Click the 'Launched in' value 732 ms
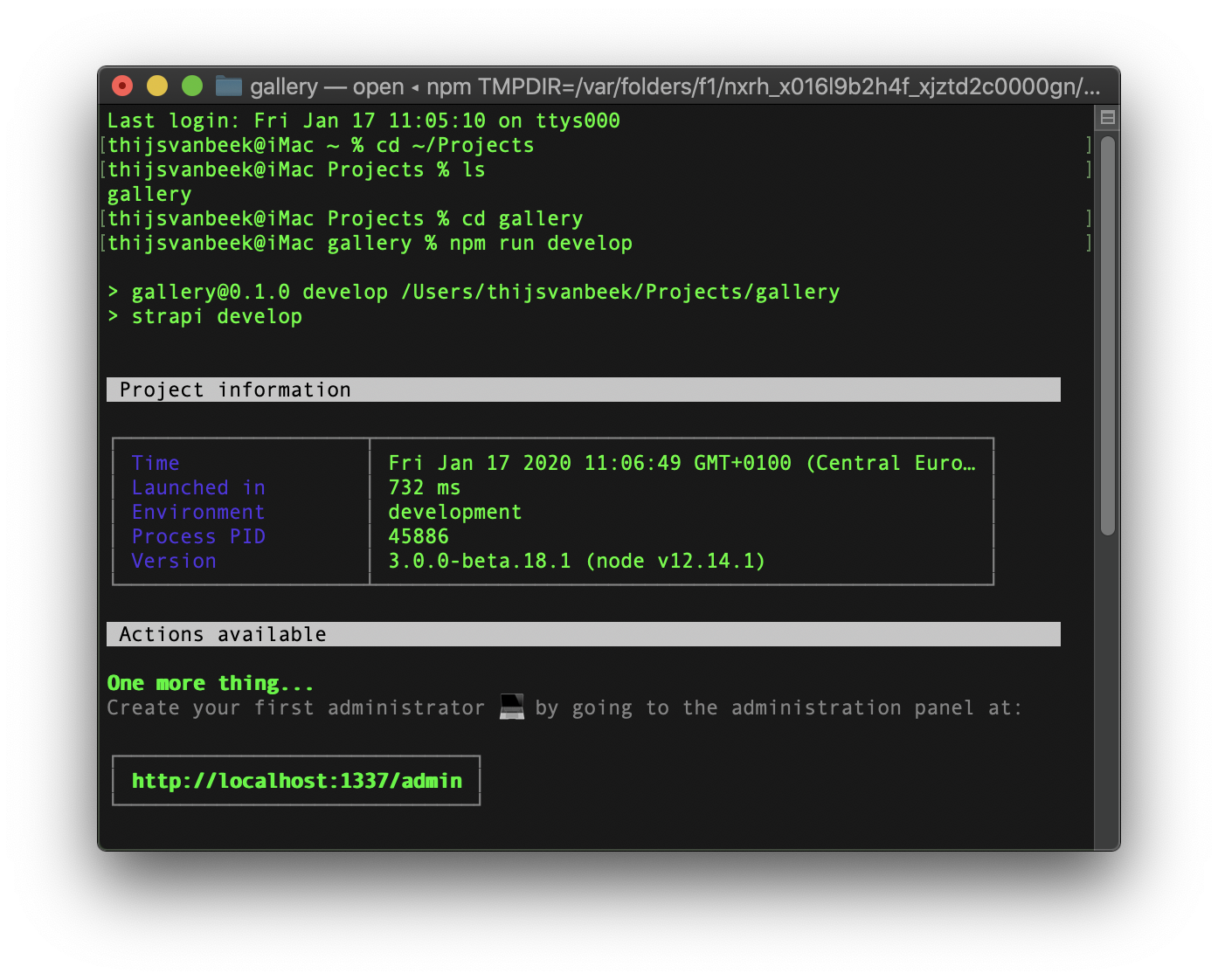 click(x=425, y=487)
